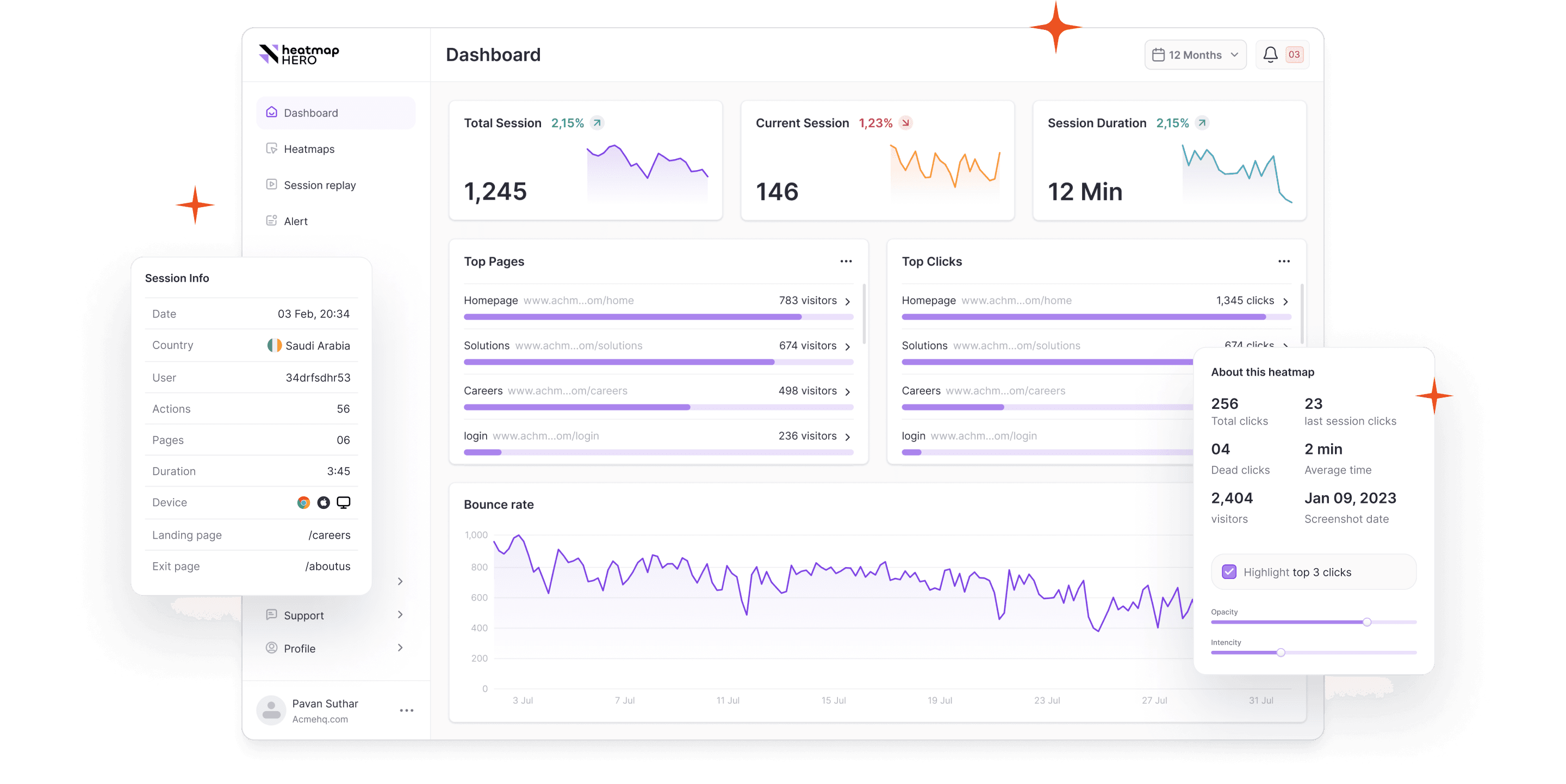The width and height of the screenshot is (1566, 784).
Task: Open the Heatmaps menu item
Action: (335, 149)
